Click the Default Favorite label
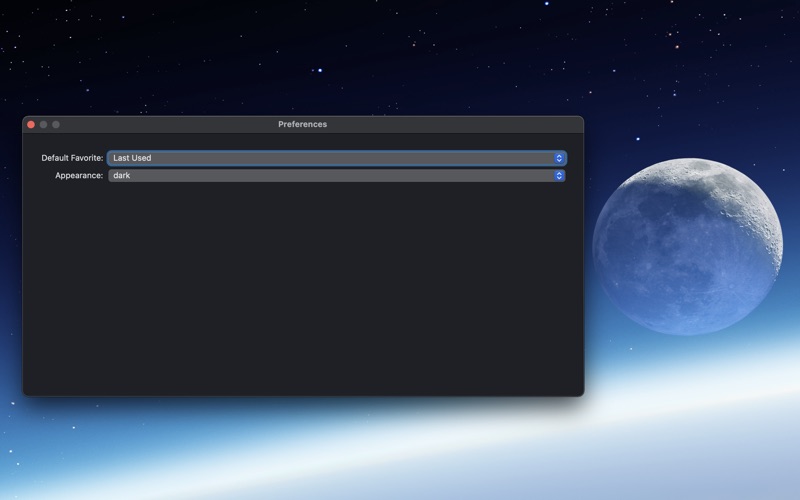 72,158
